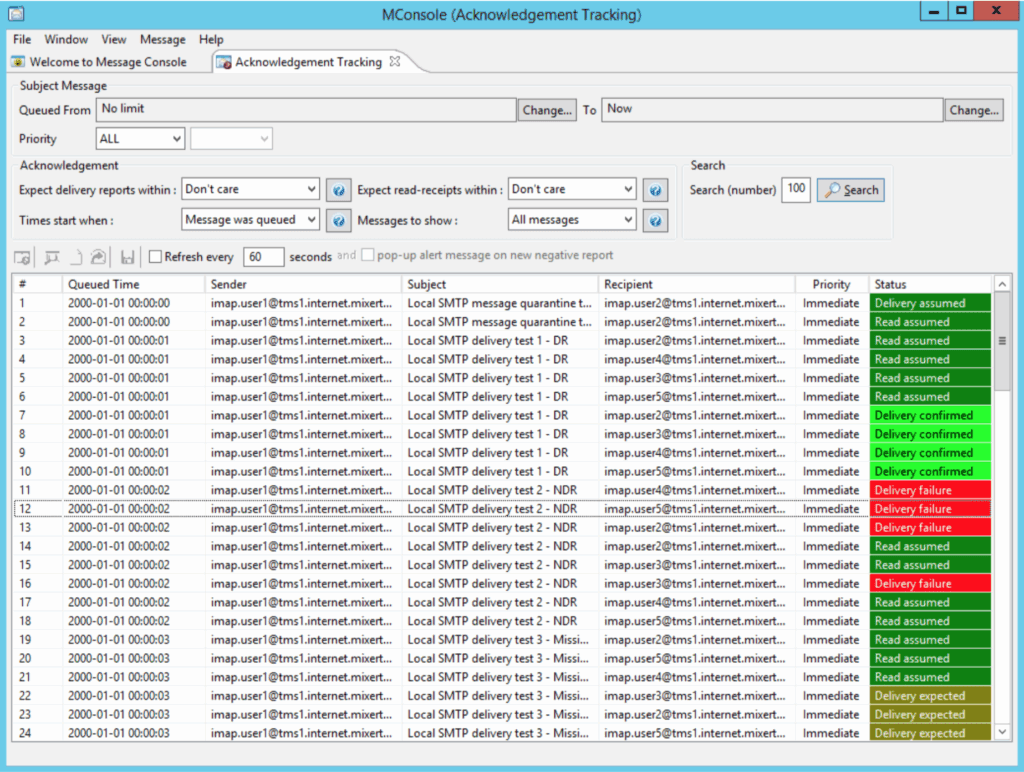Click the refresh seconds input field
Image resolution: width=1024 pixels, height=772 pixels.
coord(264,257)
